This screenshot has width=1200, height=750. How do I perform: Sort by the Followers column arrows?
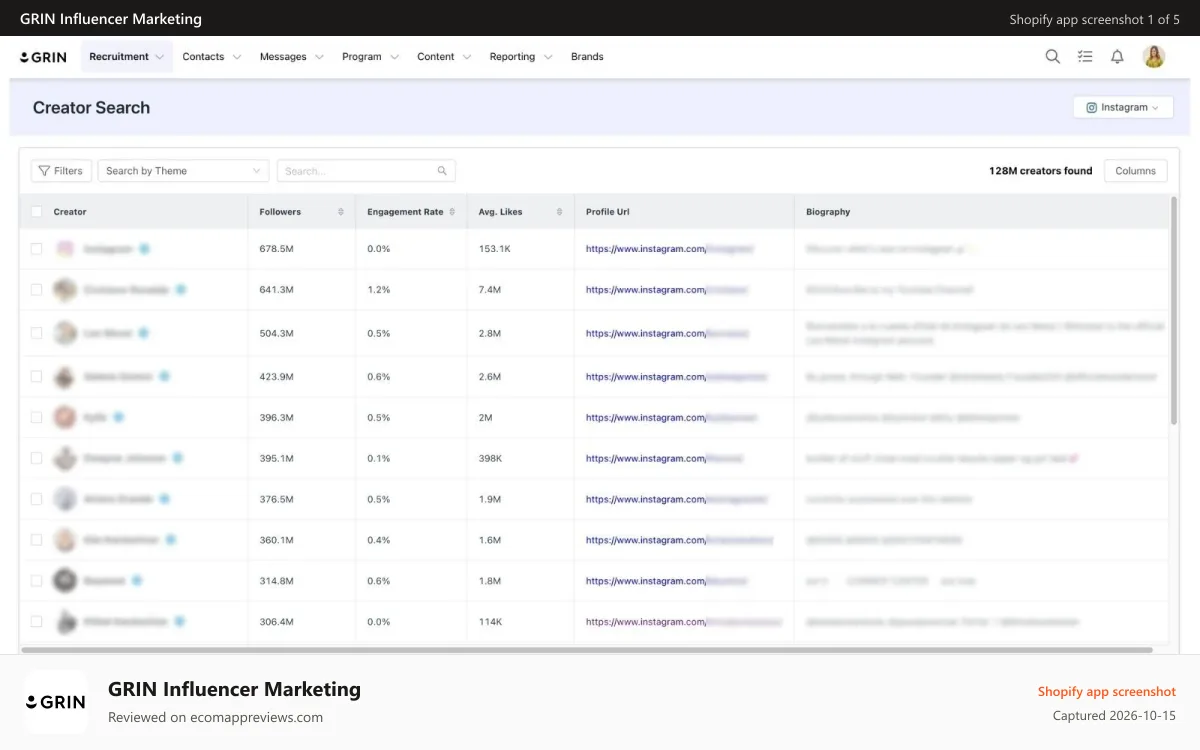(x=341, y=212)
